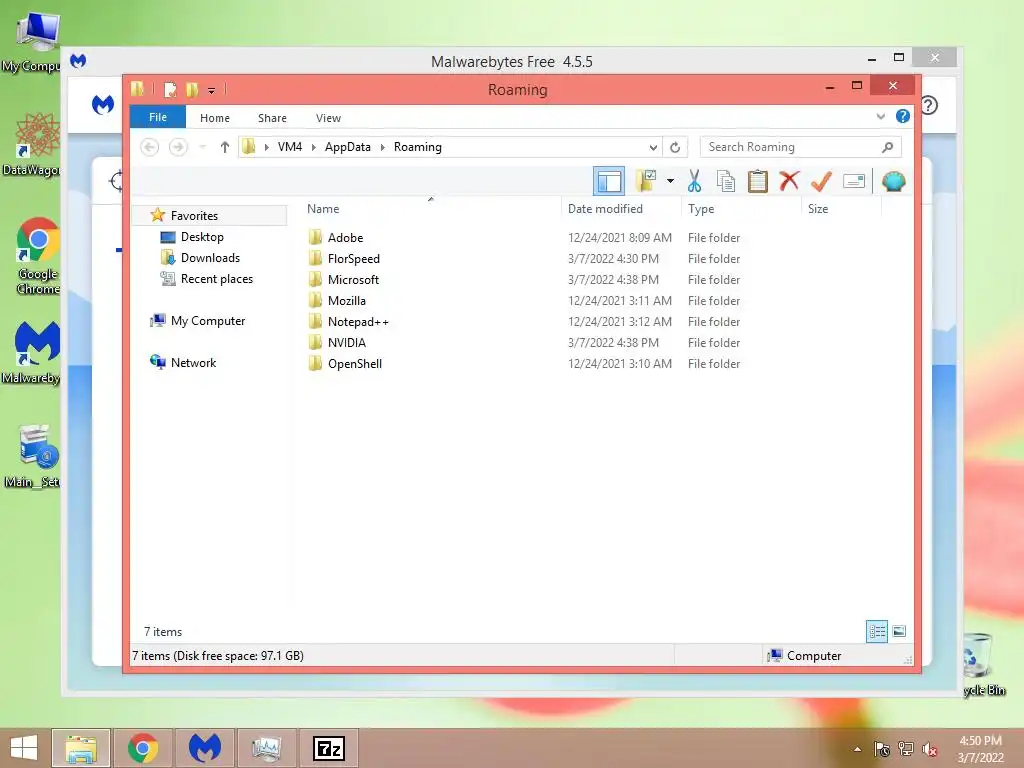Click the muted volume tray icon
Viewport: 1024px width, 768px height.
tap(929, 750)
